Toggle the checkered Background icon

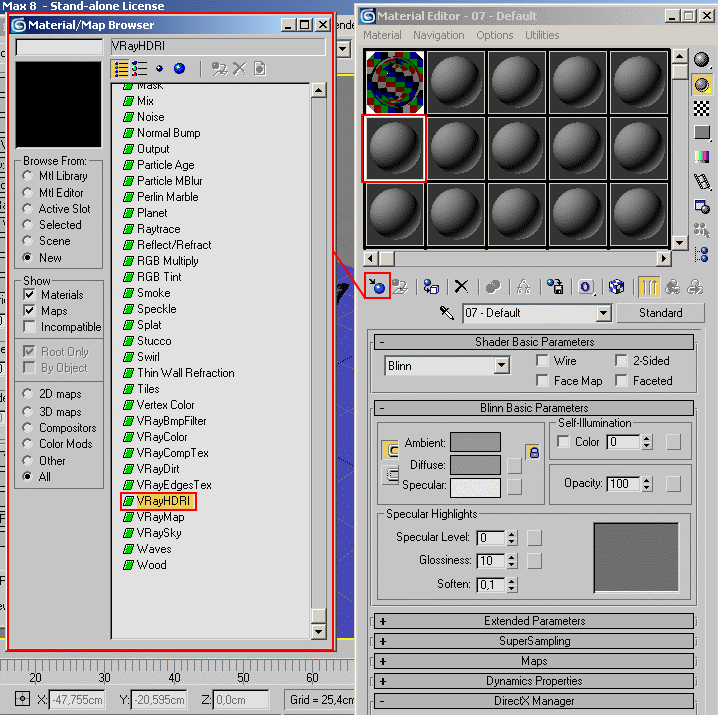point(702,109)
